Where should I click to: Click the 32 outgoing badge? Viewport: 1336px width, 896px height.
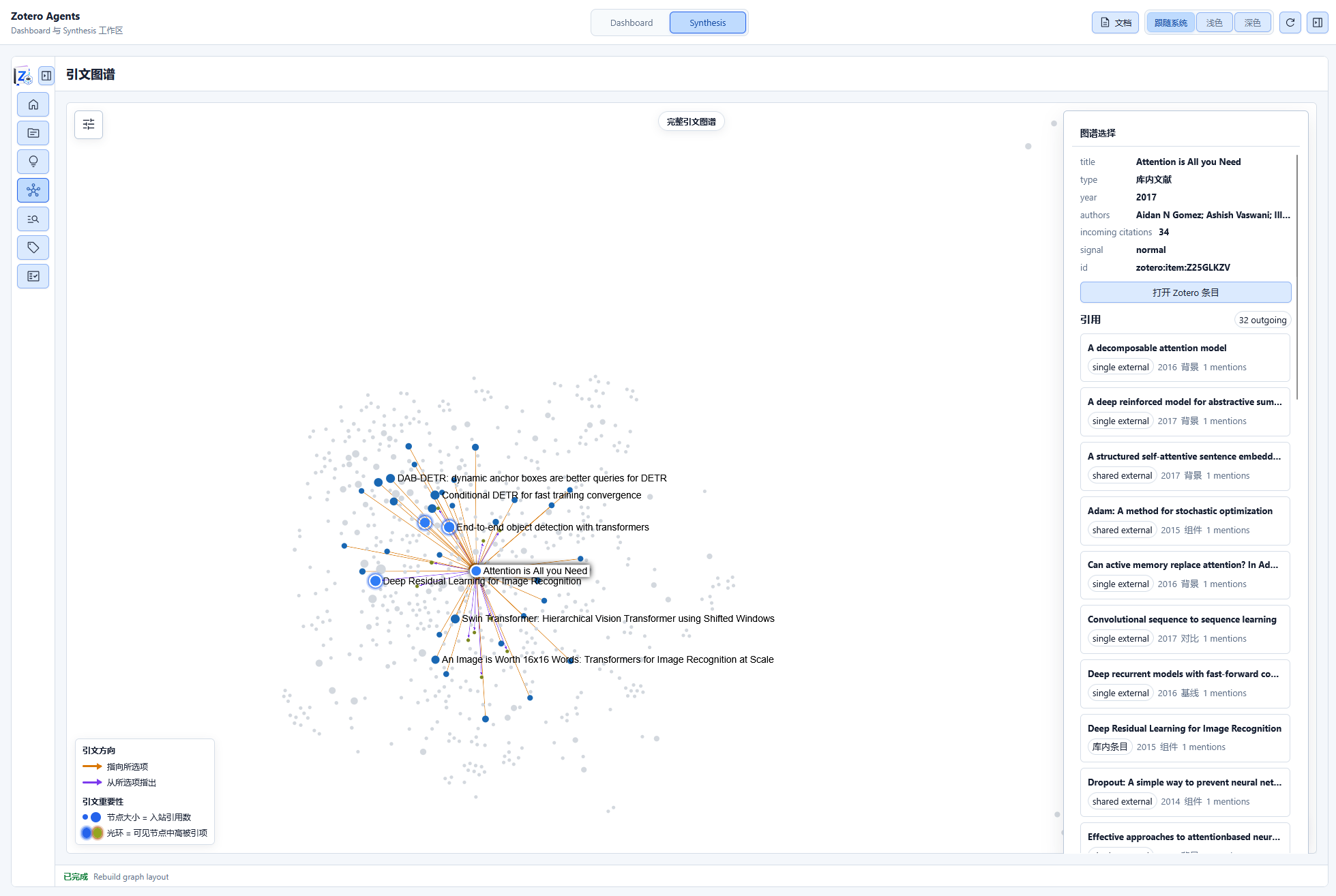click(1262, 320)
